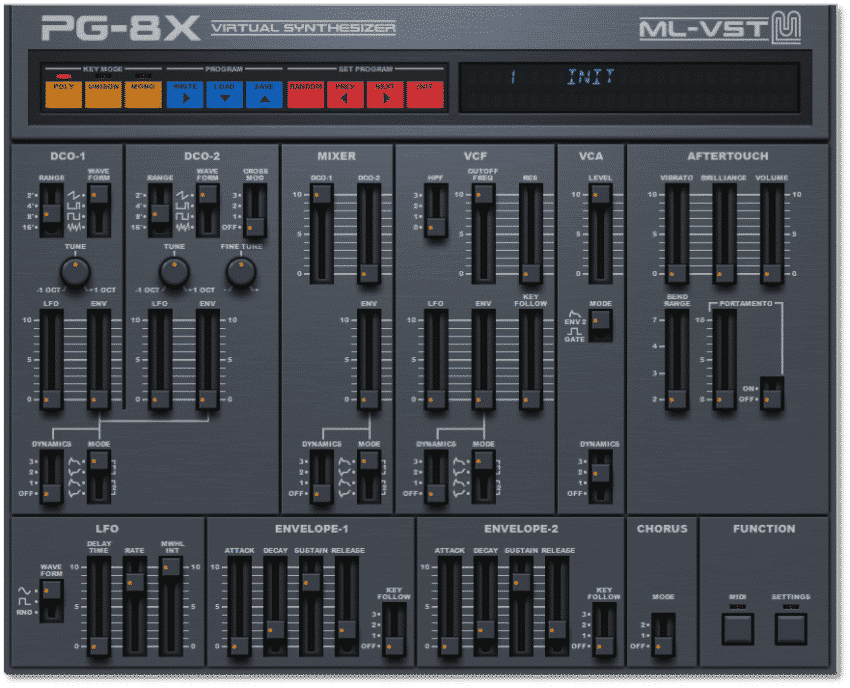Hit the red RANDOM button

(x=306, y=93)
